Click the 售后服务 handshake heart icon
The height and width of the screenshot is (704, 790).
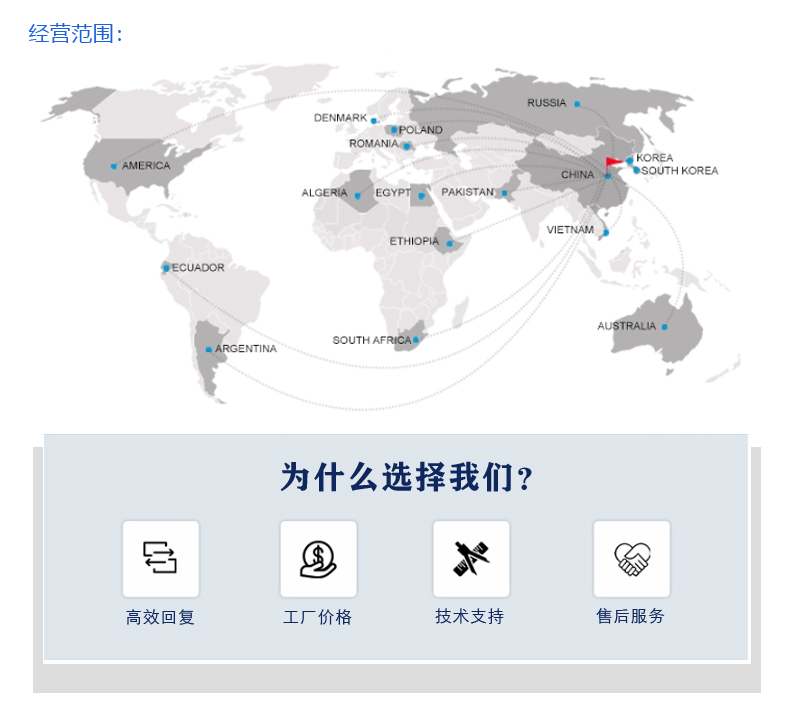[631, 558]
